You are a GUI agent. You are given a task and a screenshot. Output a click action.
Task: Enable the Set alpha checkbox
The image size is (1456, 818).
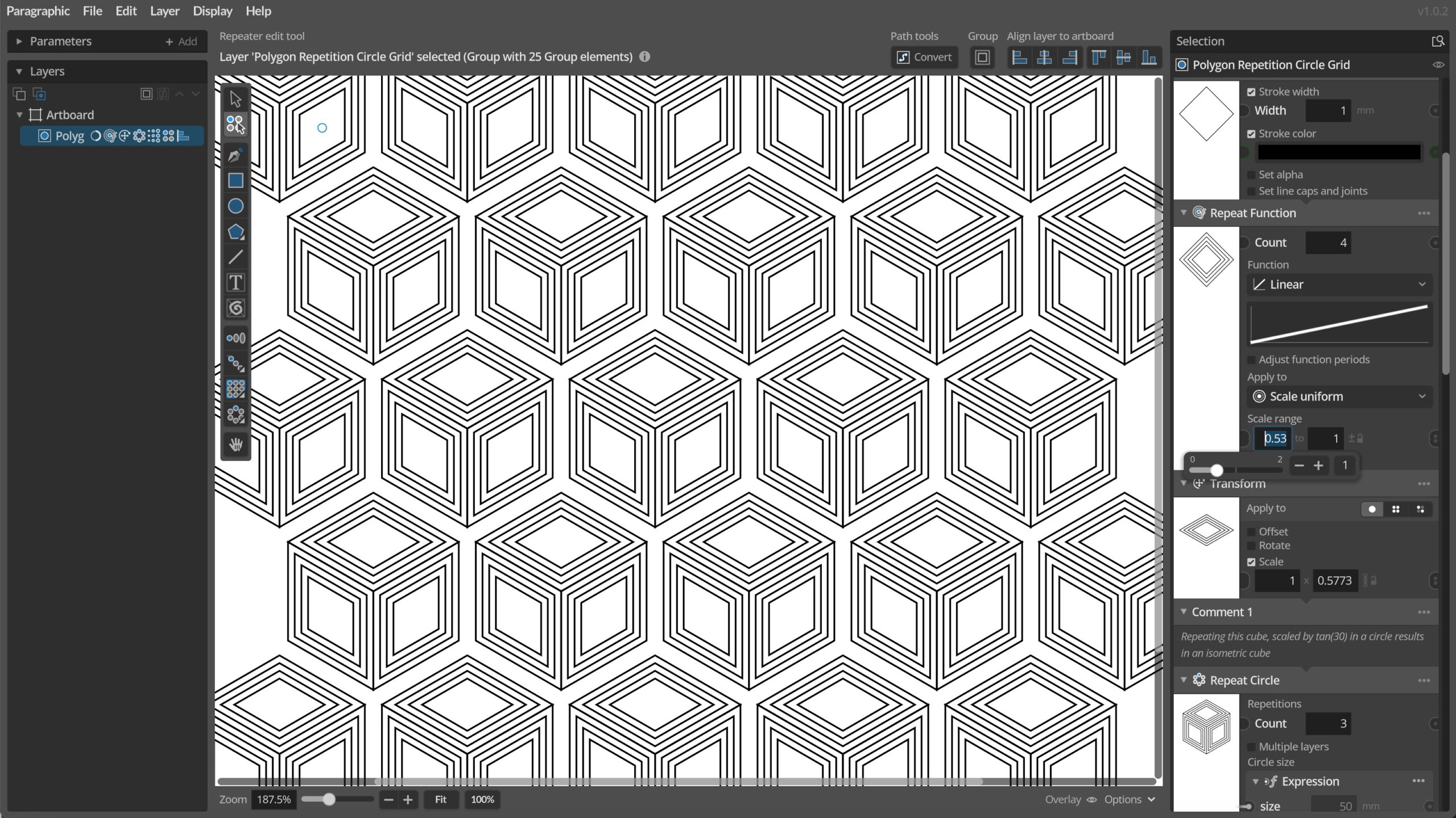1251,175
